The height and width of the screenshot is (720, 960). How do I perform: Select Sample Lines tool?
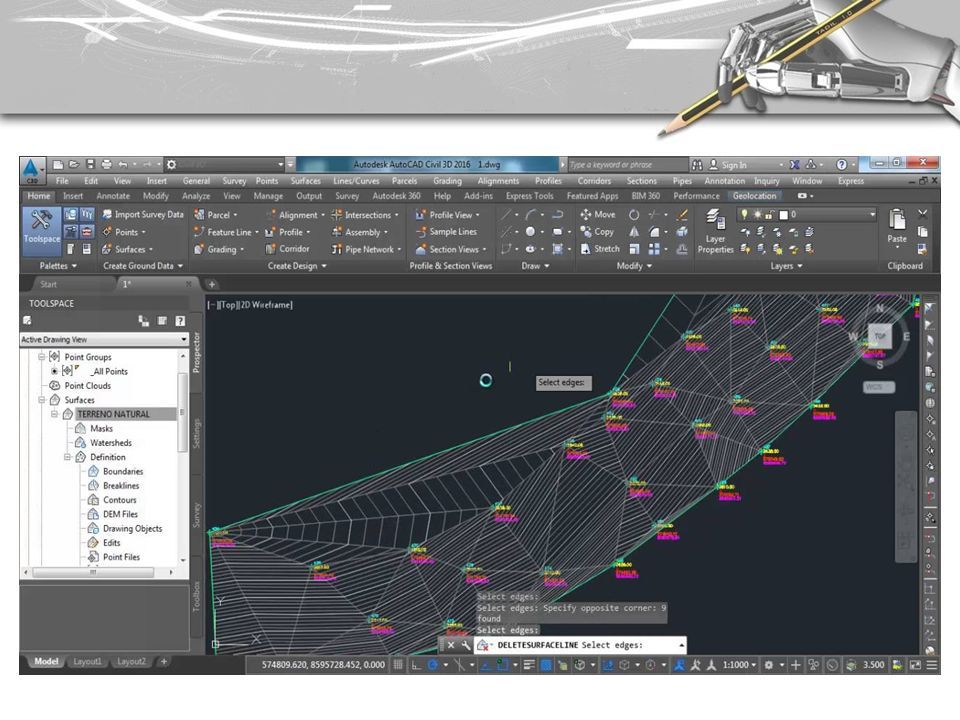click(446, 231)
